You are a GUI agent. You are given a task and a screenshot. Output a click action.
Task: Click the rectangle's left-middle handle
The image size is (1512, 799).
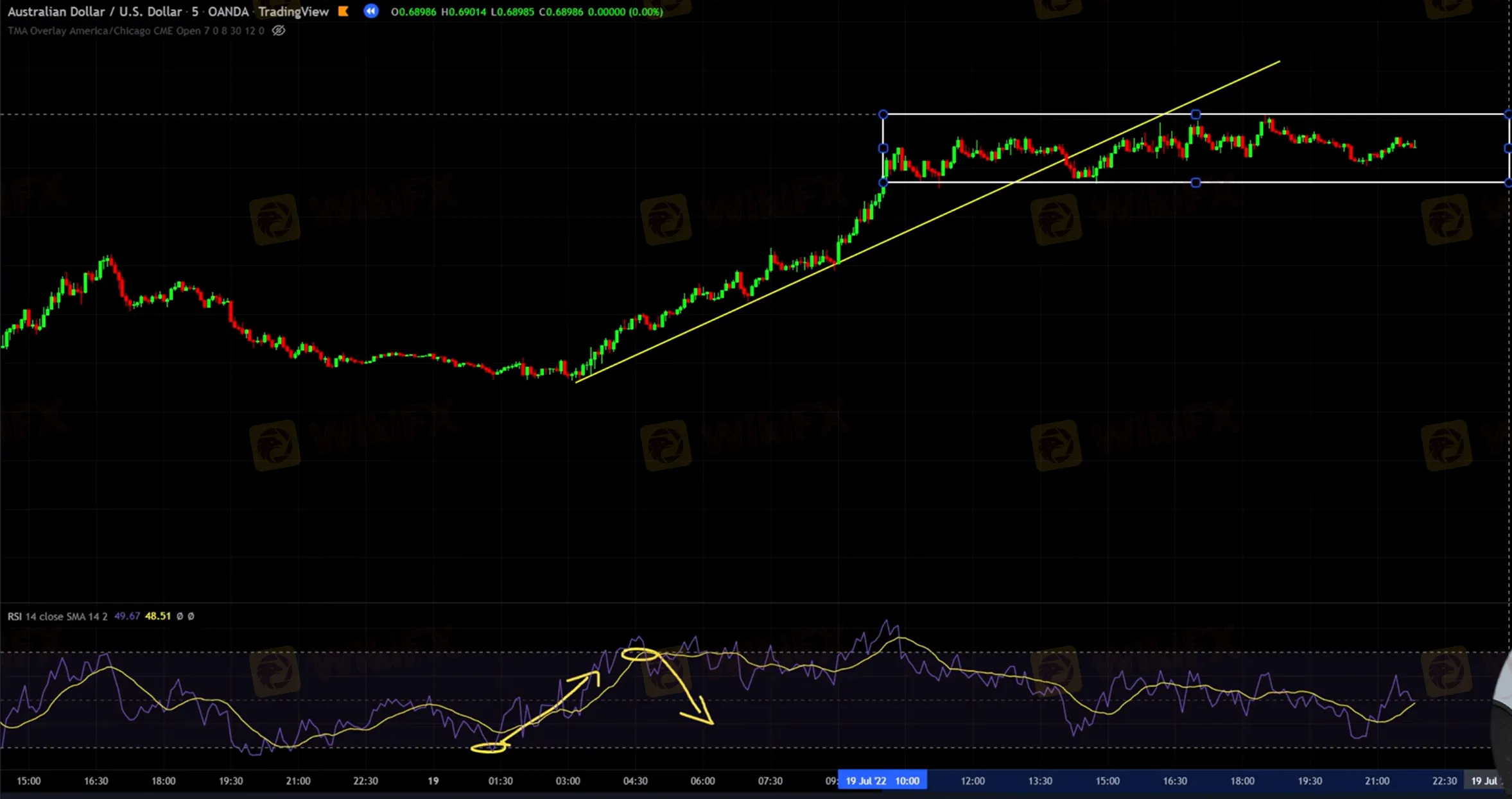point(883,148)
